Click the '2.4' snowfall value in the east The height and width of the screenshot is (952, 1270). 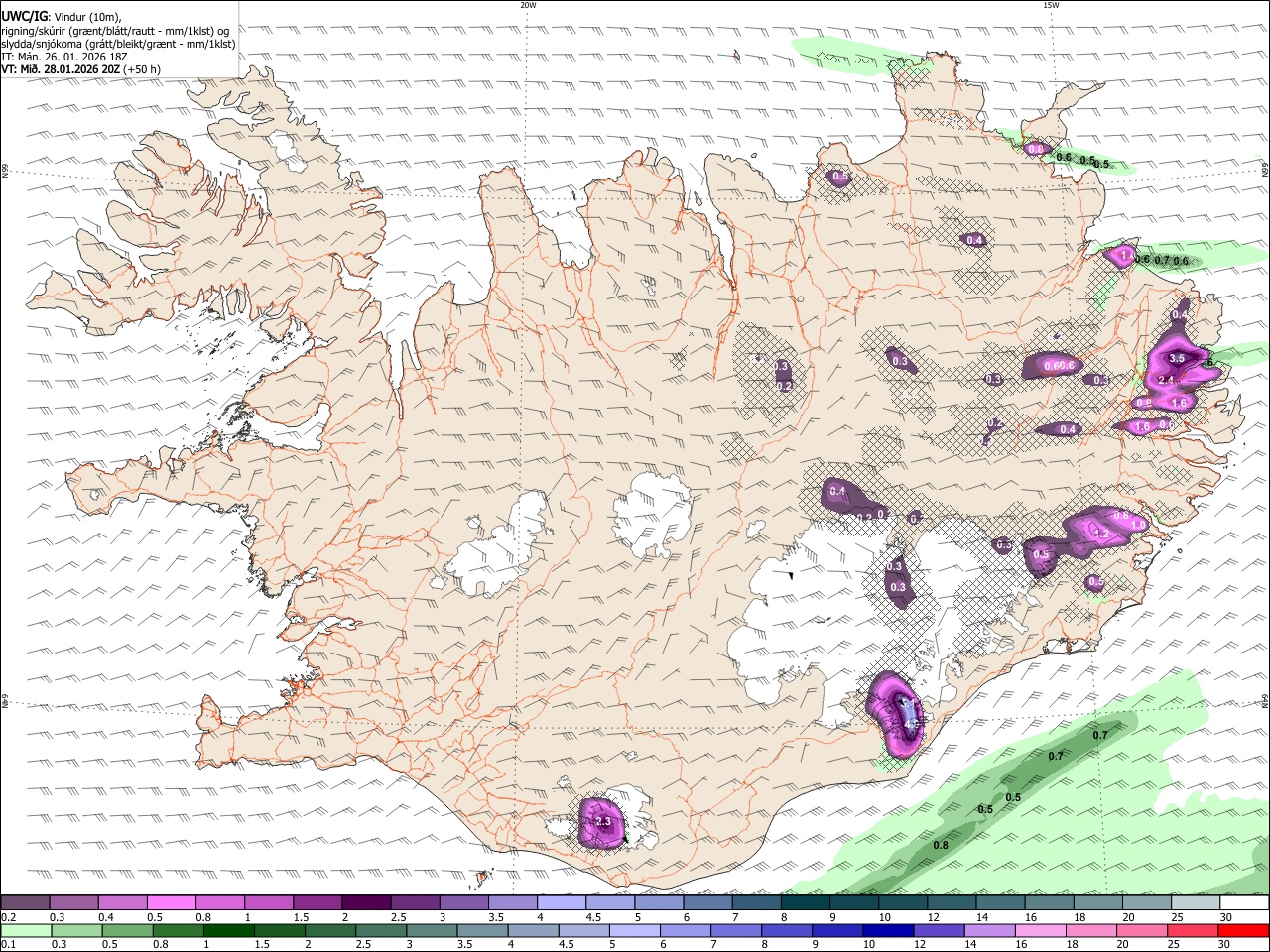point(1166,380)
